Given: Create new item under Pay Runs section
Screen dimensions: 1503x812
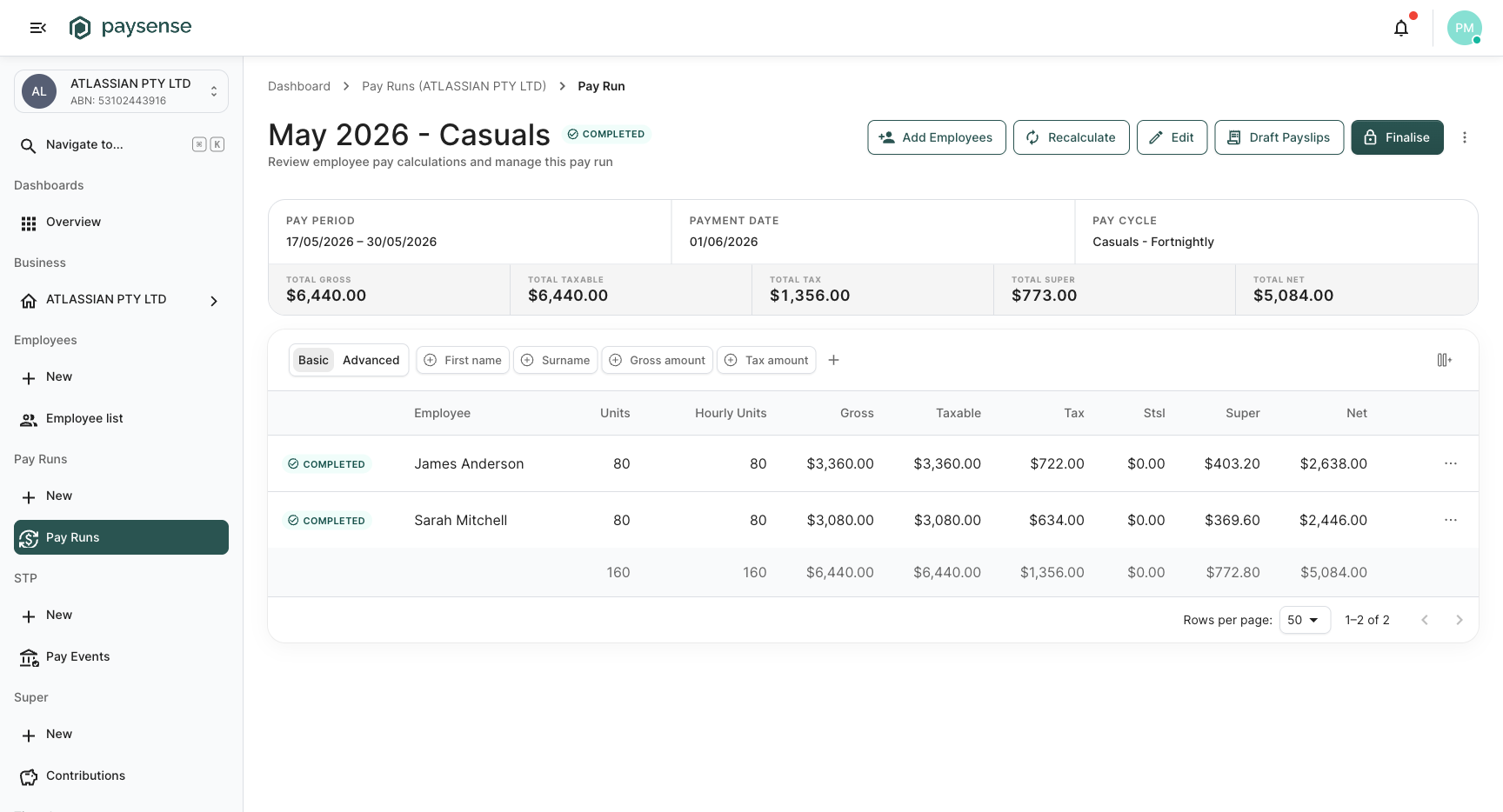Looking at the screenshot, I should 121,496.
